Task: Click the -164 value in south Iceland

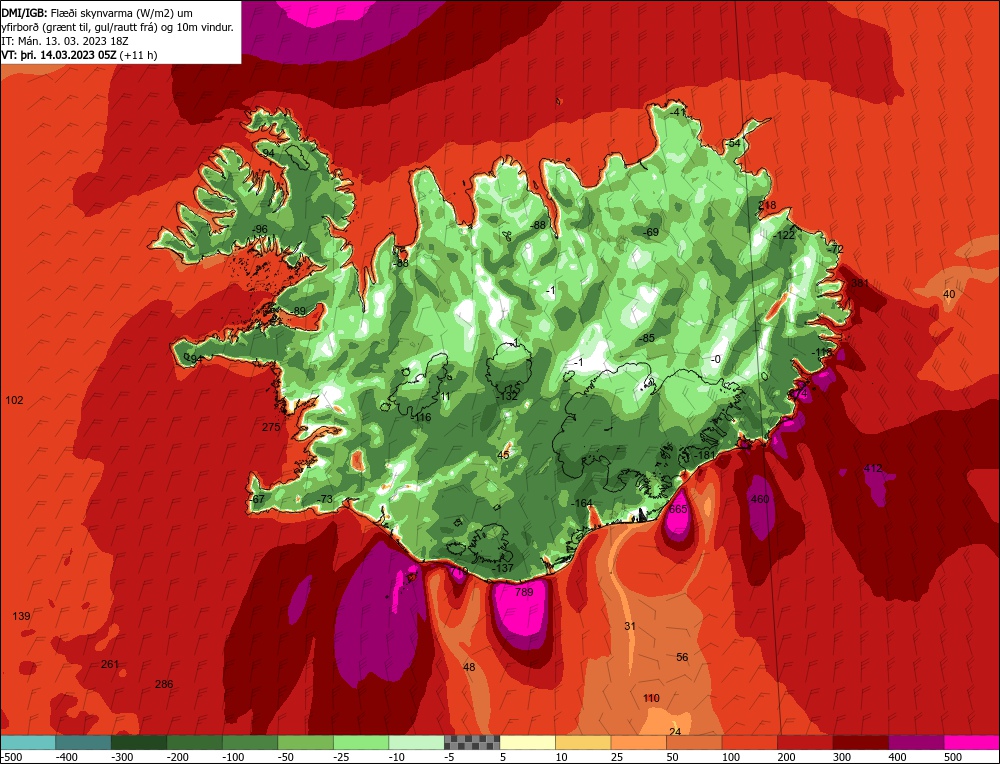Action: pyautogui.click(x=582, y=503)
